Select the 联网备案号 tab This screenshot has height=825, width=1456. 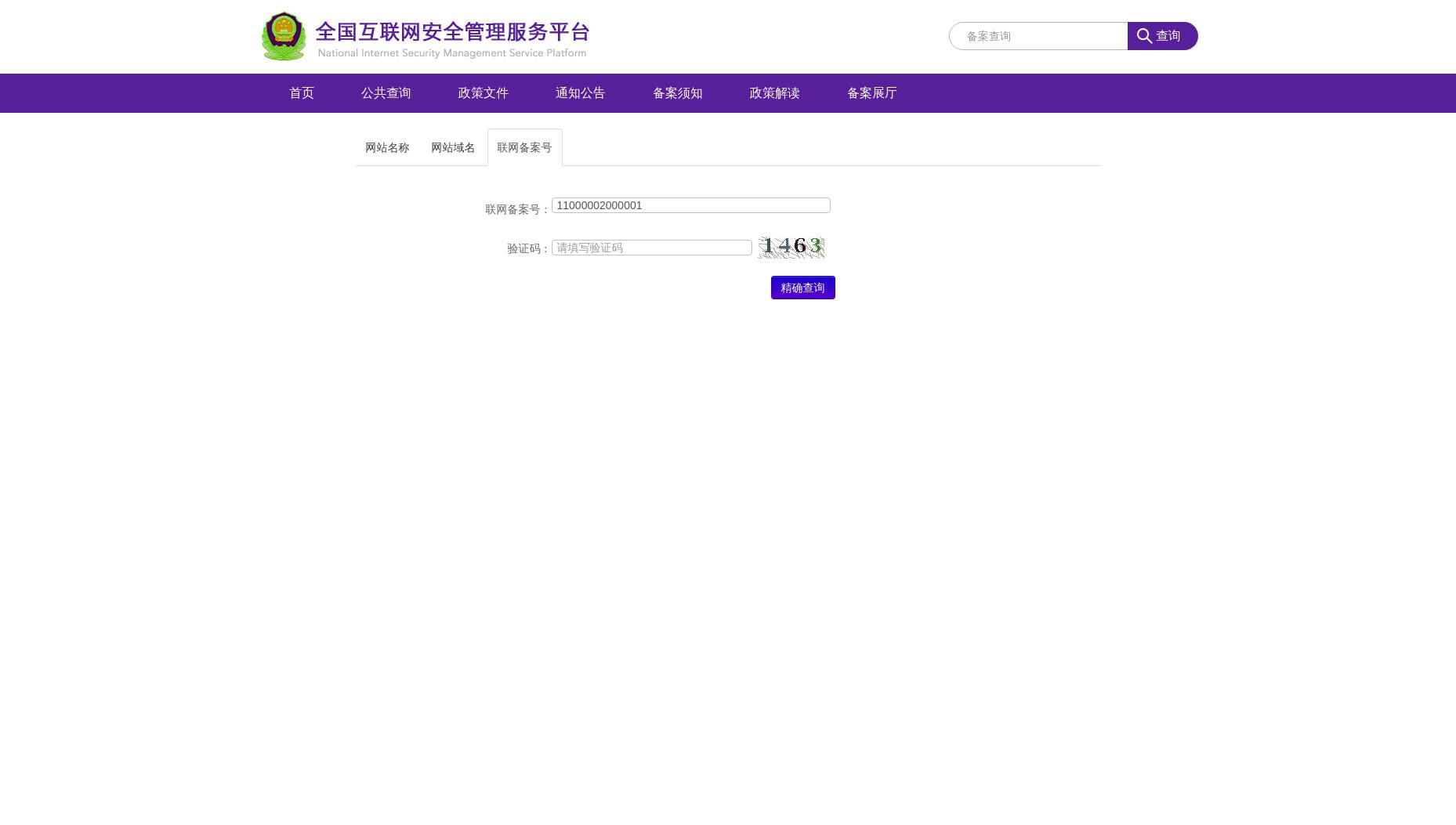pyautogui.click(x=525, y=147)
